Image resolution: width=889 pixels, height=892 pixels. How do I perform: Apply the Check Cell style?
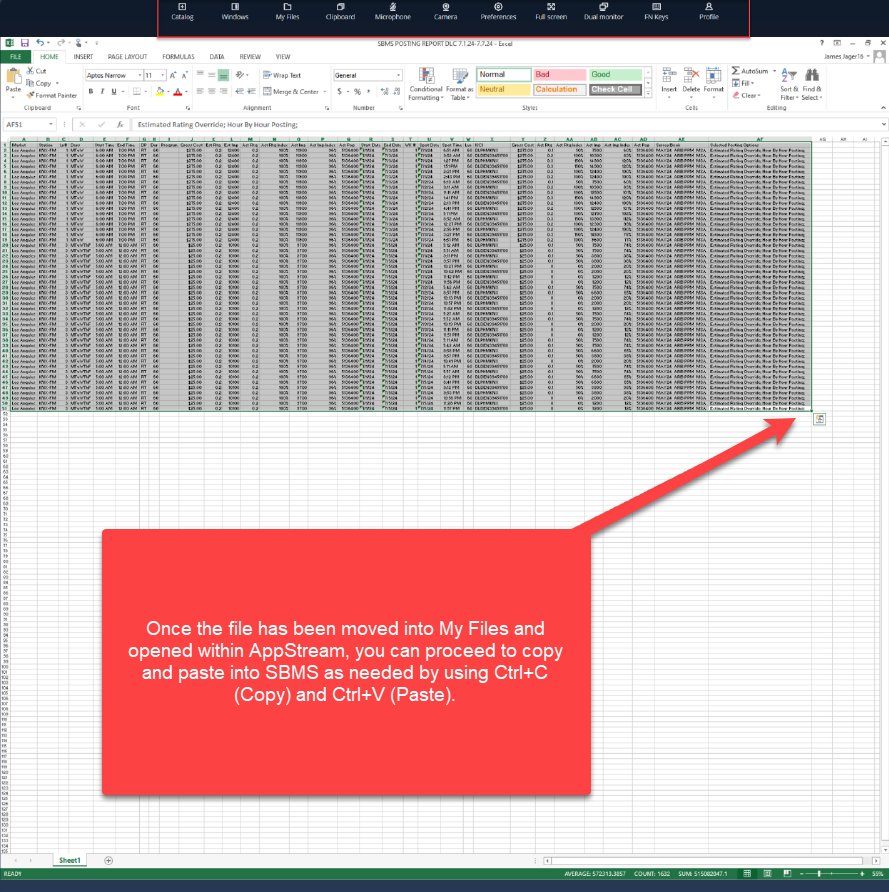(x=615, y=89)
